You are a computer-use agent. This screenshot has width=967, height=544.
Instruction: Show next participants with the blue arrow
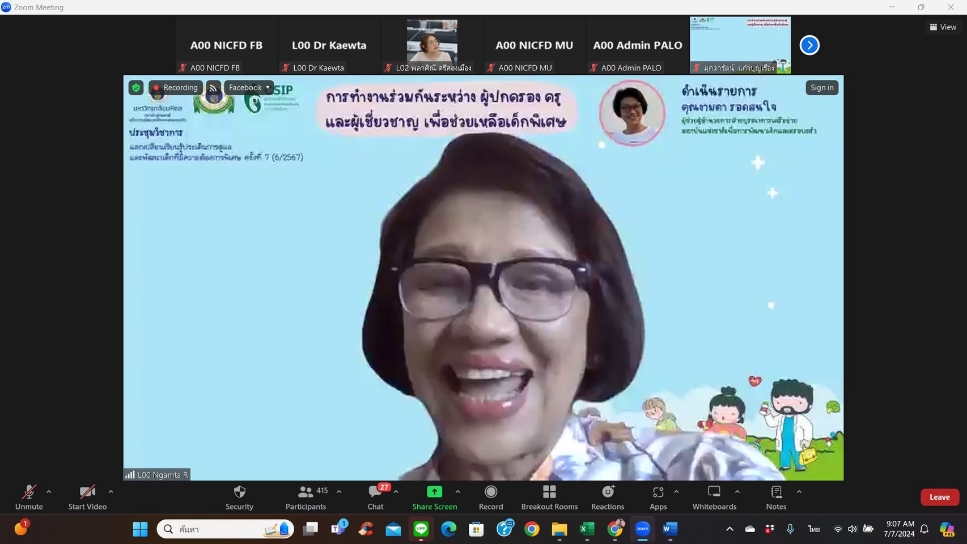click(x=809, y=45)
